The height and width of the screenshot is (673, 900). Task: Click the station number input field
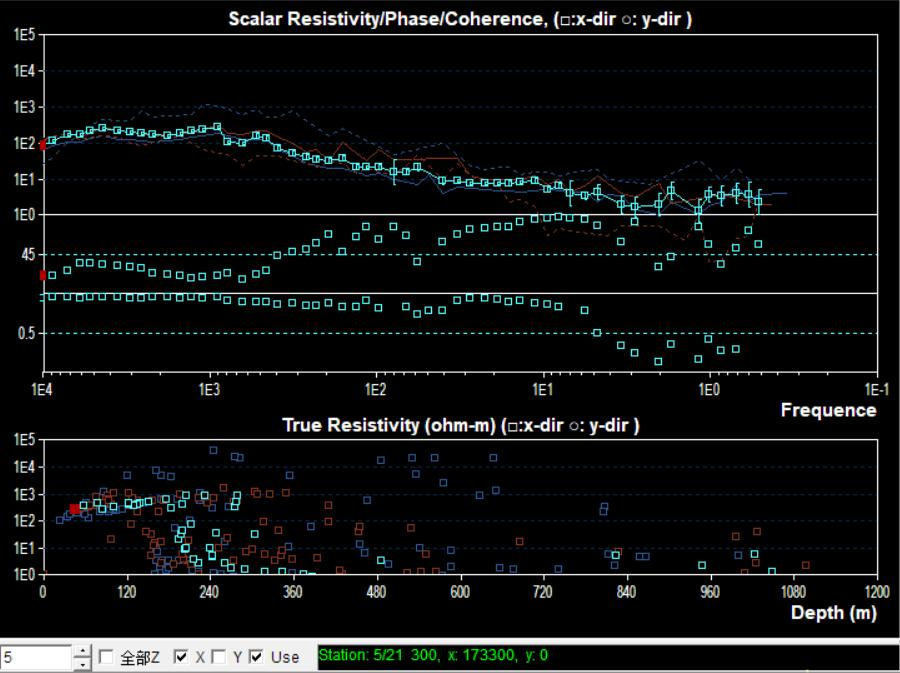[35, 657]
